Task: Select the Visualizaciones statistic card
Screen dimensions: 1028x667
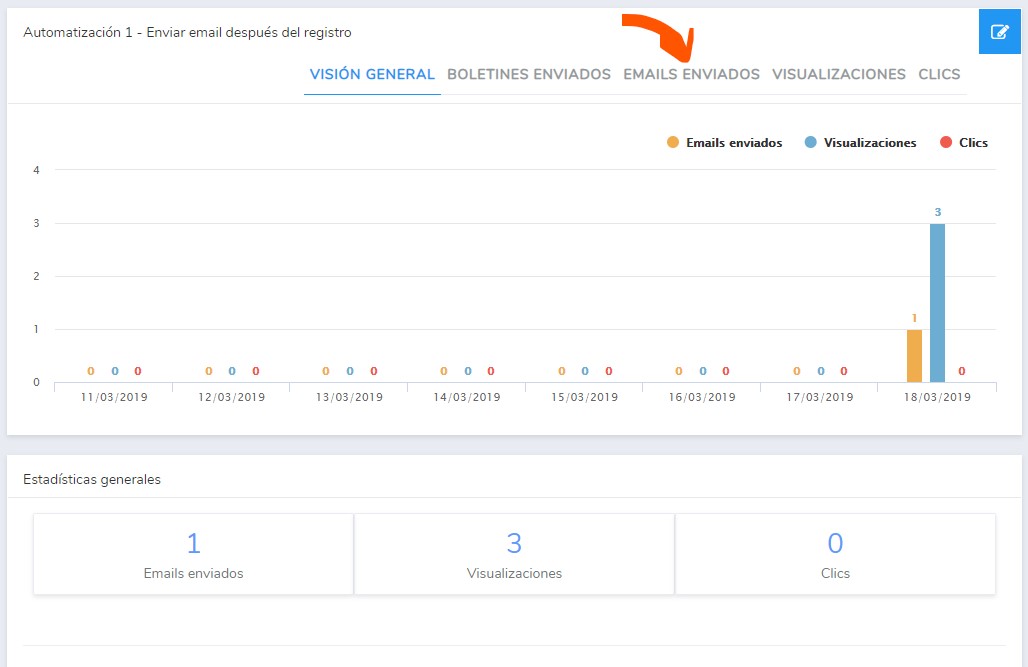Action: 514,554
